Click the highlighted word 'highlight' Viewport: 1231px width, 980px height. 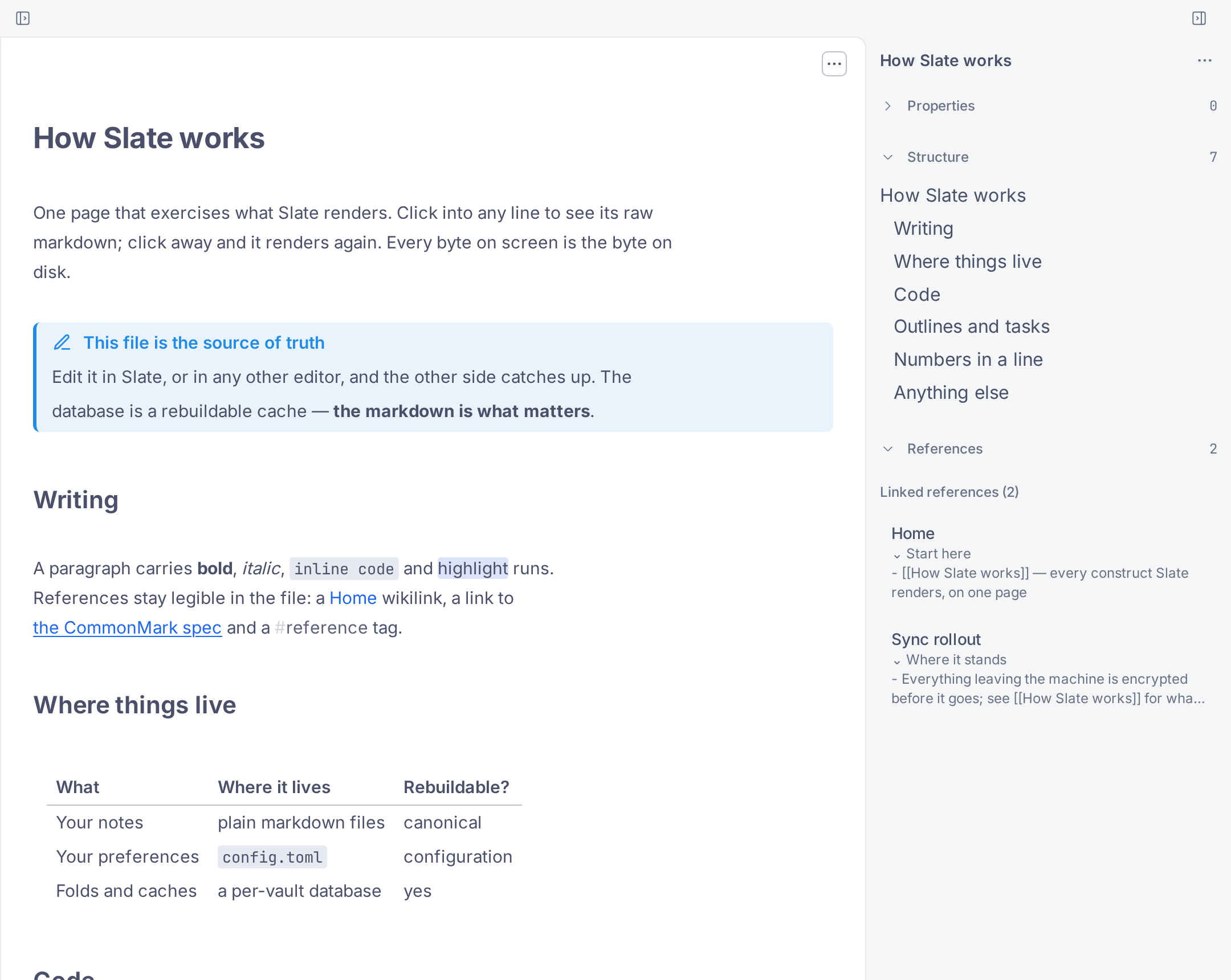[x=473, y=569]
